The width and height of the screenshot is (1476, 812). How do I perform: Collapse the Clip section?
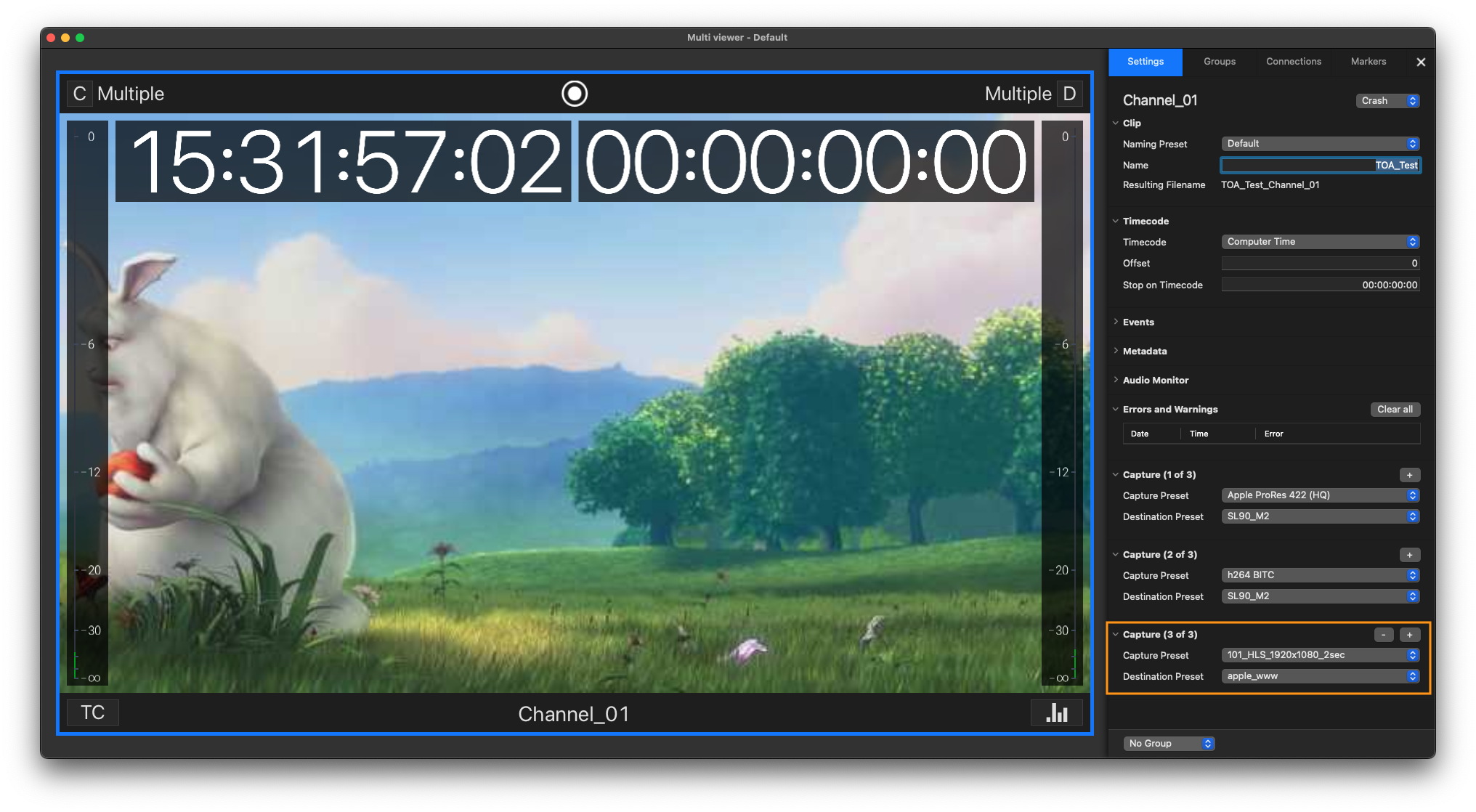pos(1116,123)
